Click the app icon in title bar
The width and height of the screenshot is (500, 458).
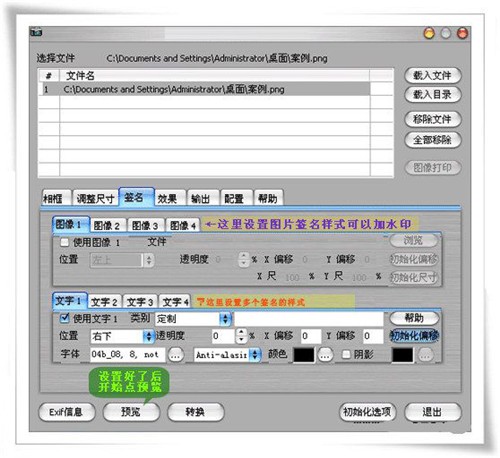[x=36, y=32]
